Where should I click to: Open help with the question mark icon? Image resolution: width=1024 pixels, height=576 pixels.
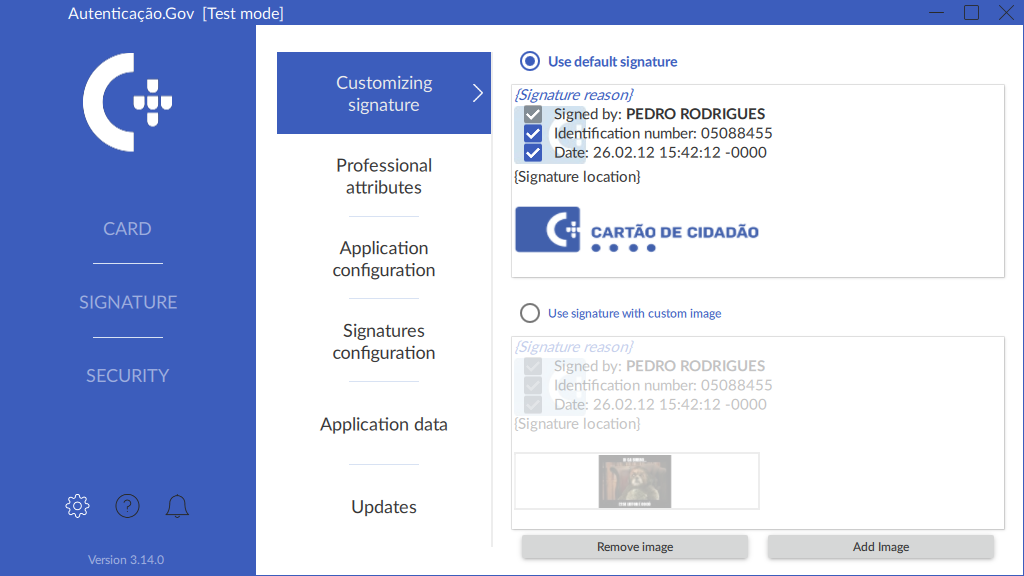(127, 506)
